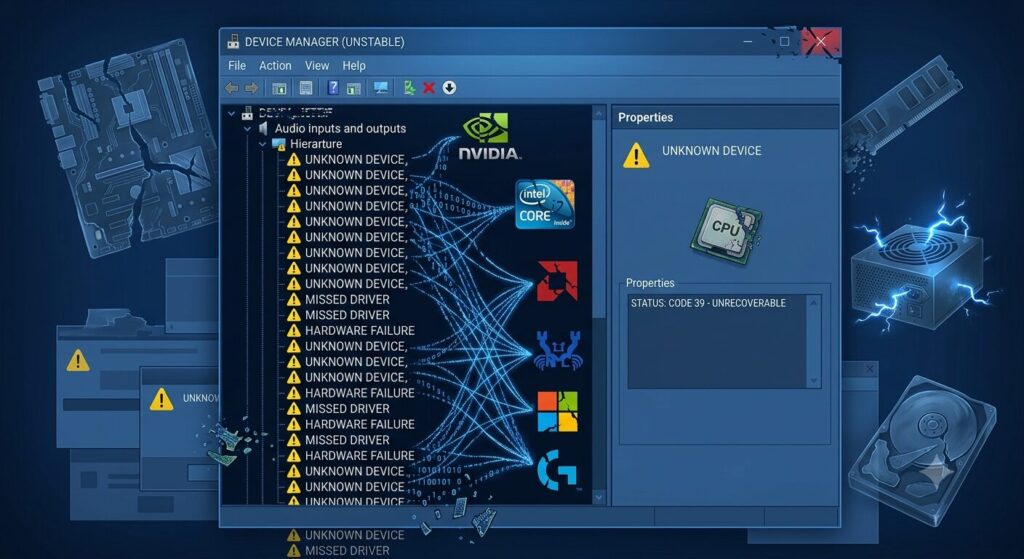Click the blue question mark Help icon

[x=333, y=88]
